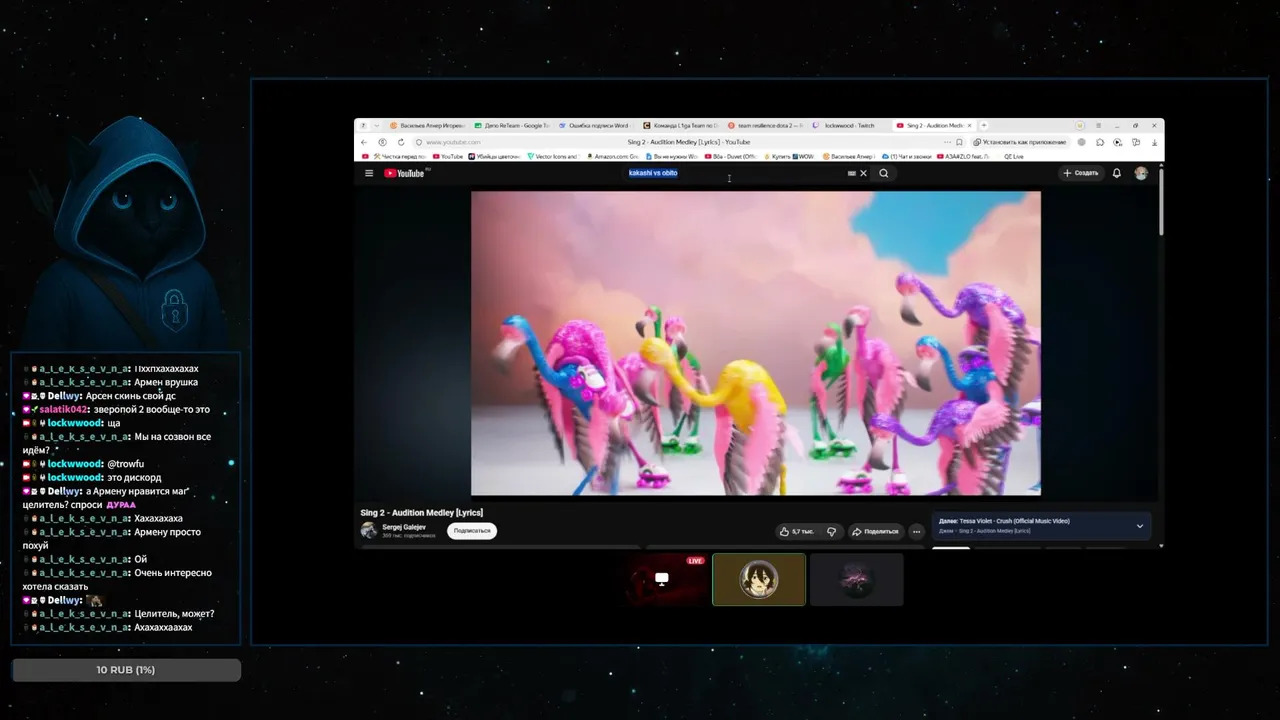This screenshot has height=720, width=1280.
Task: Open the YouTube hamburger guide menu
Action: [x=369, y=173]
